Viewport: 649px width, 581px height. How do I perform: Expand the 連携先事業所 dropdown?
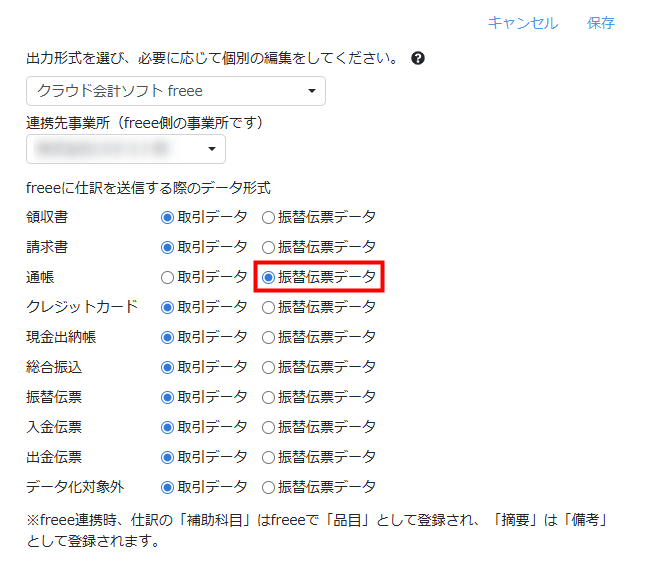coord(125,149)
